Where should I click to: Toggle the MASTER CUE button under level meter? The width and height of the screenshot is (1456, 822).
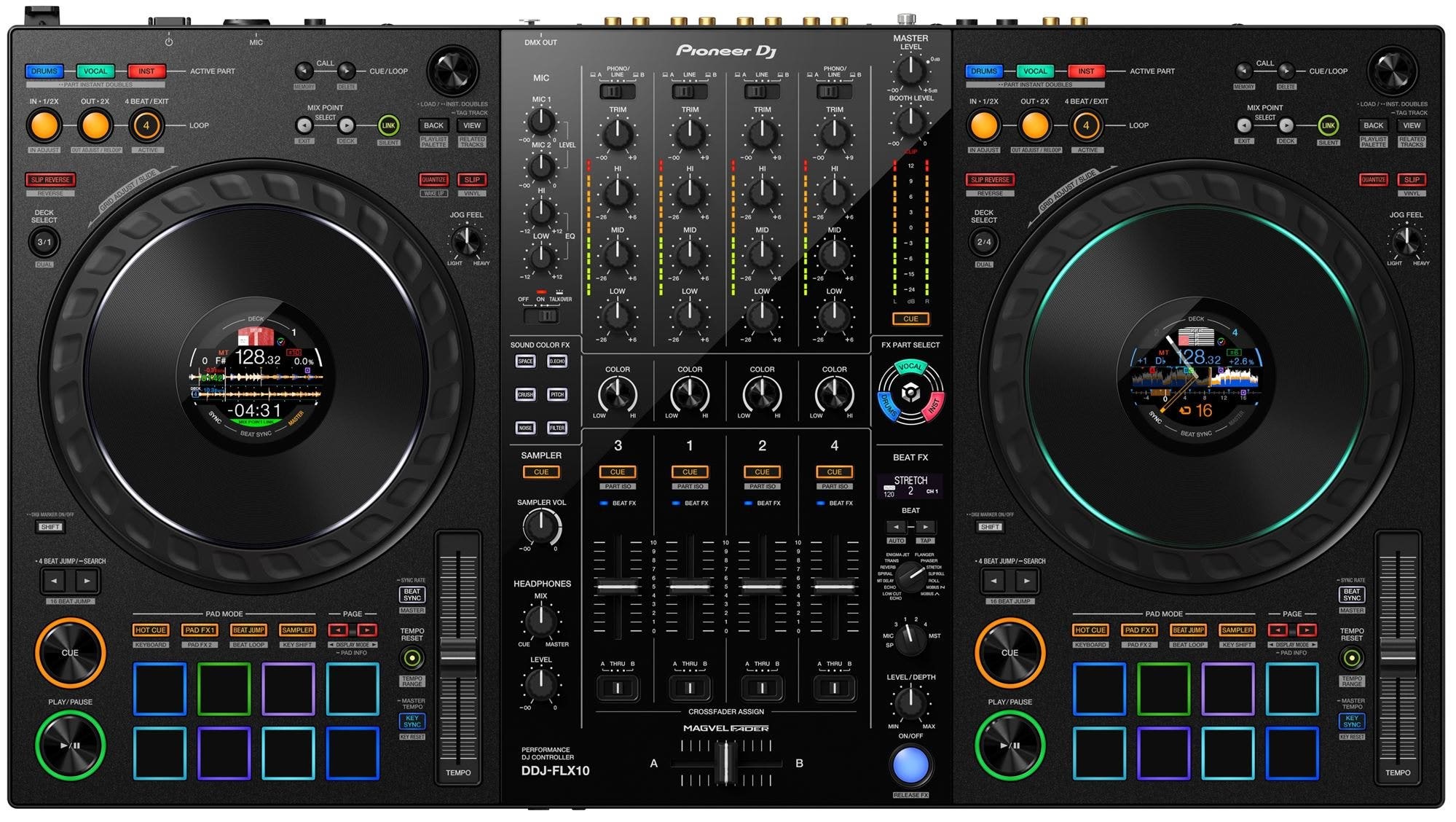coord(910,318)
